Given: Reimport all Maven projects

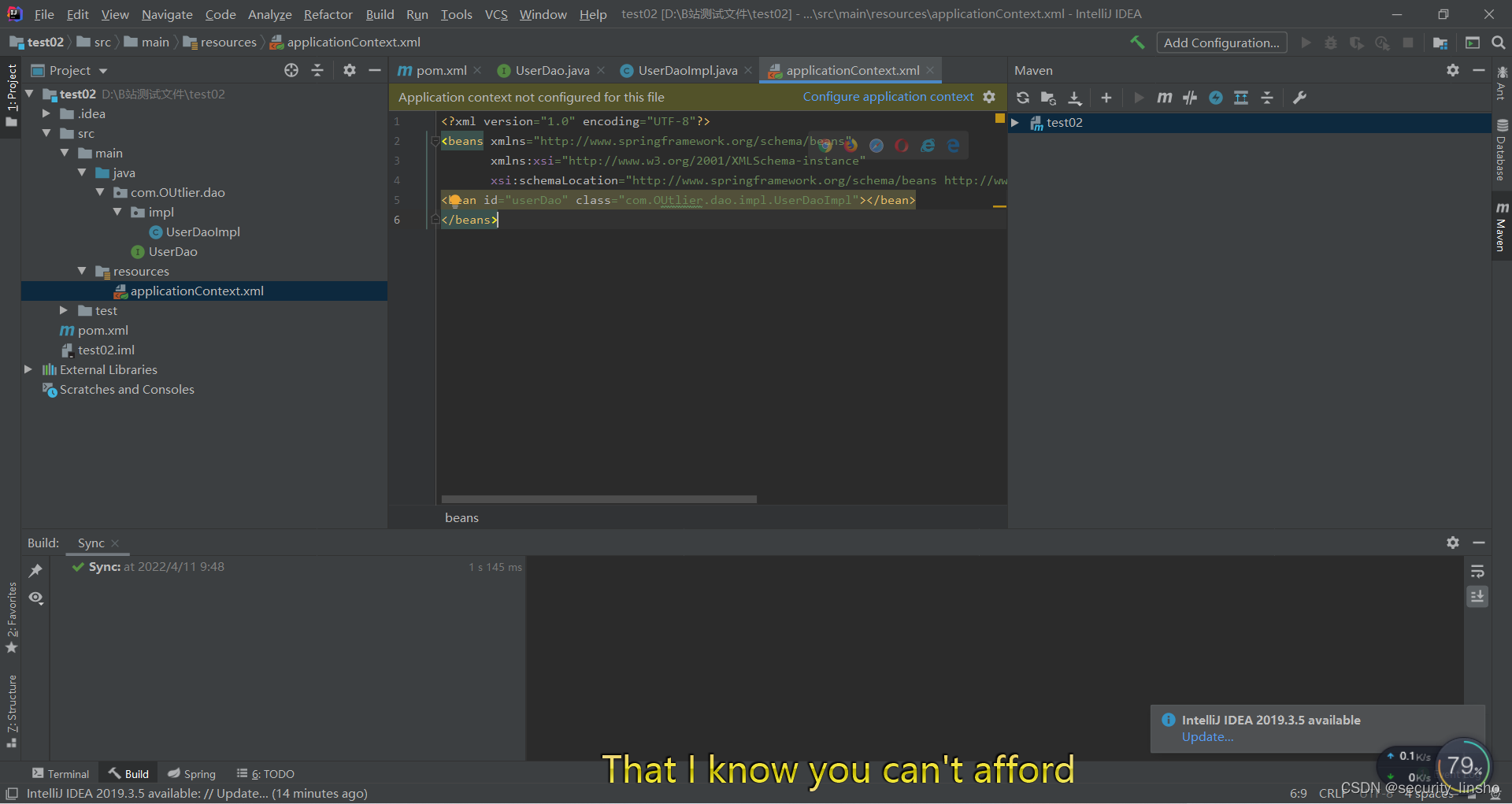Looking at the screenshot, I should [1023, 98].
